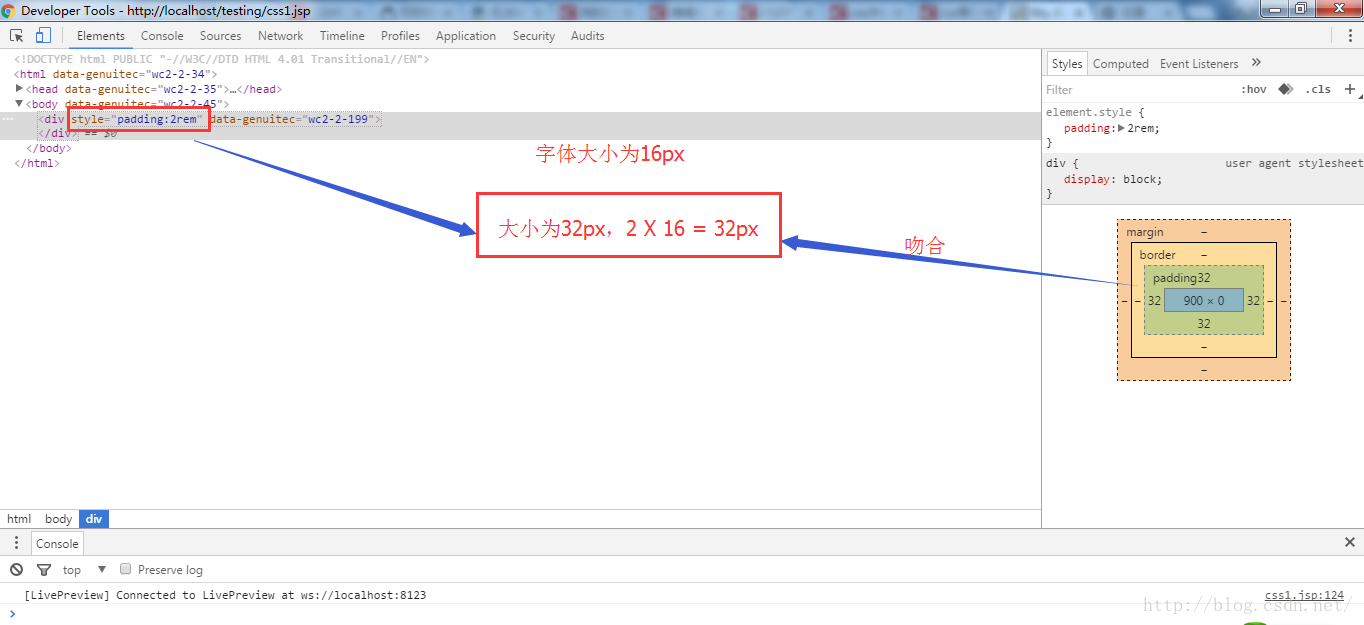Click the user agent stylesheet label
This screenshot has height=625, width=1364.
[1294, 163]
